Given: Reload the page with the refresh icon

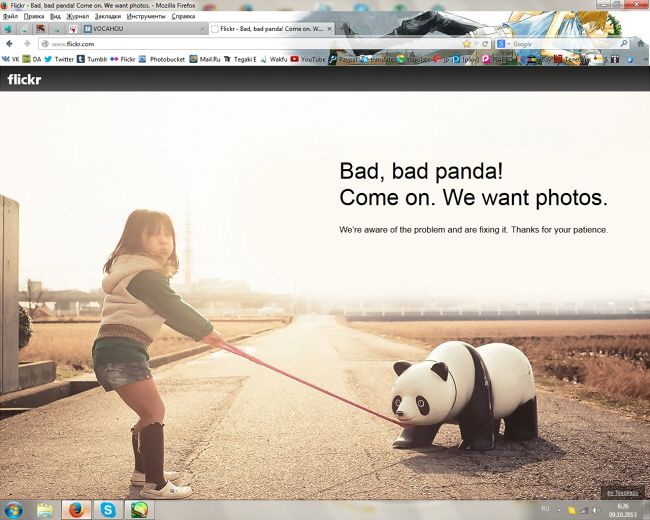Looking at the screenshot, I should pyautogui.click(x=485, y=44).
